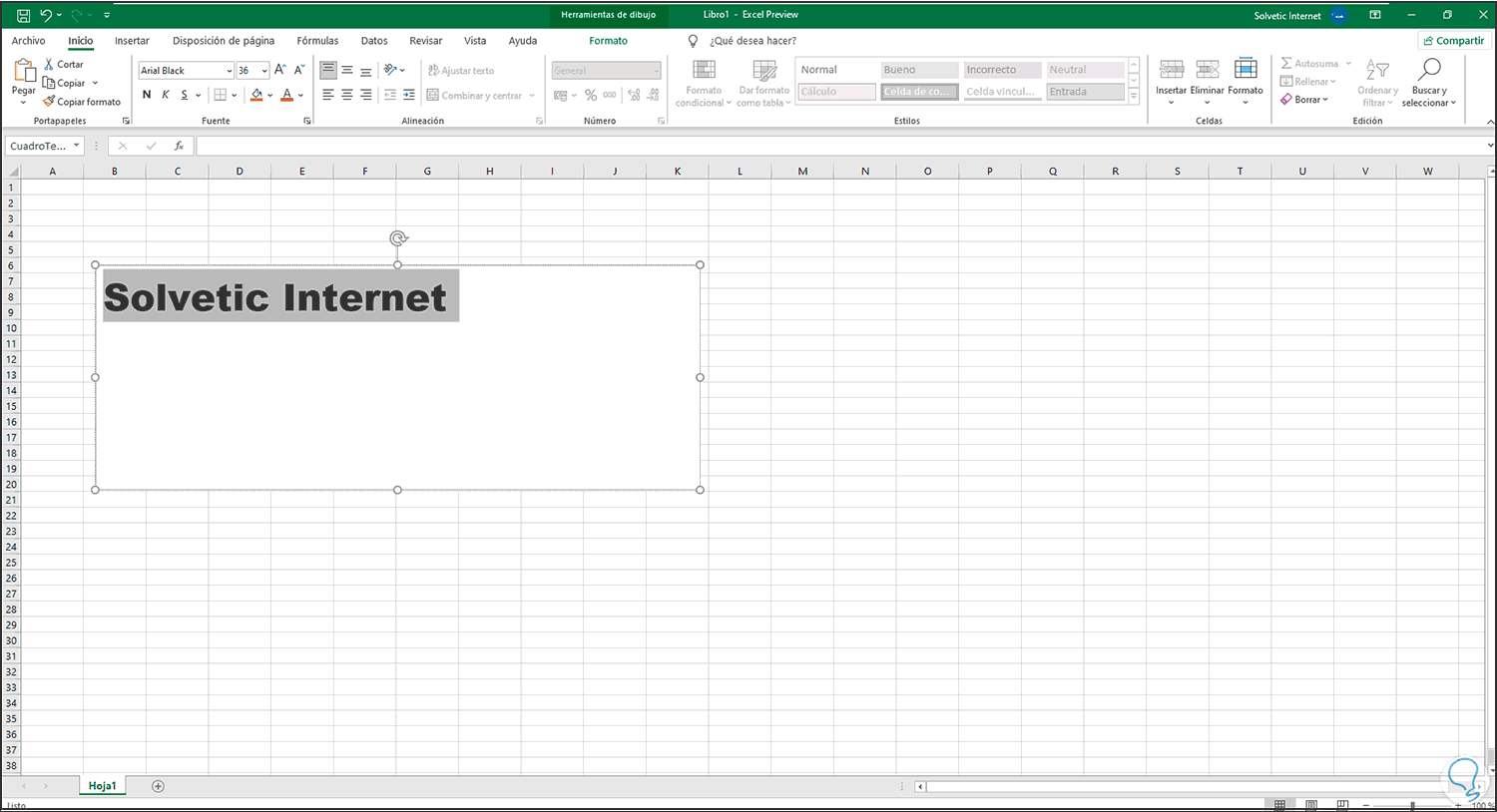1497x812 pixels.
Task: Click the rotation handle above the text box
Action: [x=398, y=238]
